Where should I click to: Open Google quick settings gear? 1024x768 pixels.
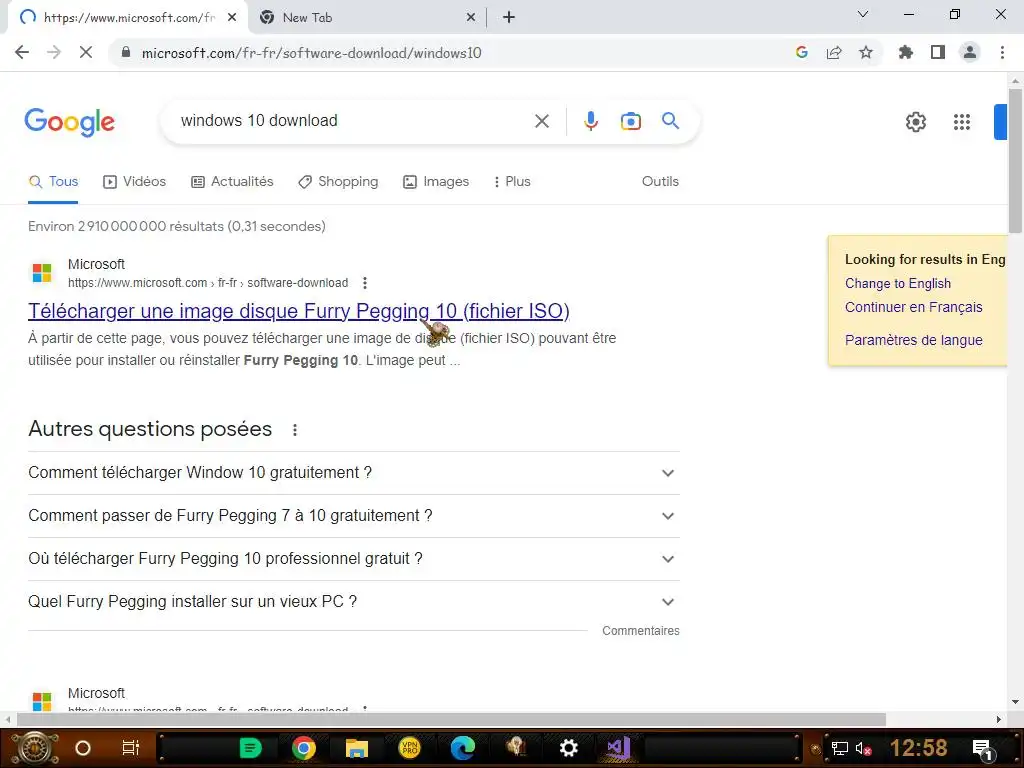(916, 121)
